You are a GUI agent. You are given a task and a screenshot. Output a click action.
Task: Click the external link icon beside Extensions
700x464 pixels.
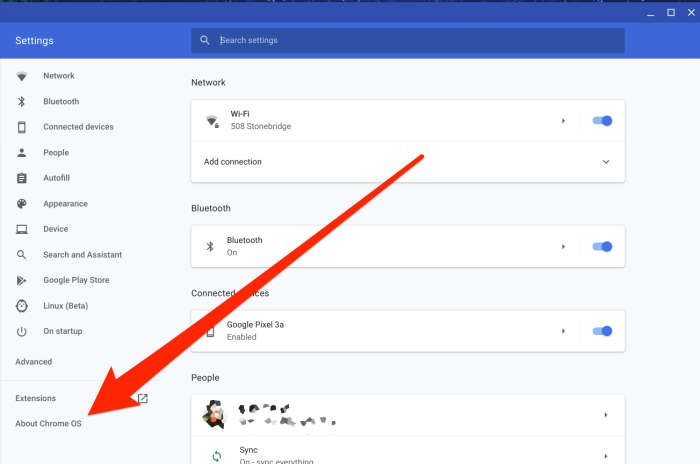[x=142, y=398]
